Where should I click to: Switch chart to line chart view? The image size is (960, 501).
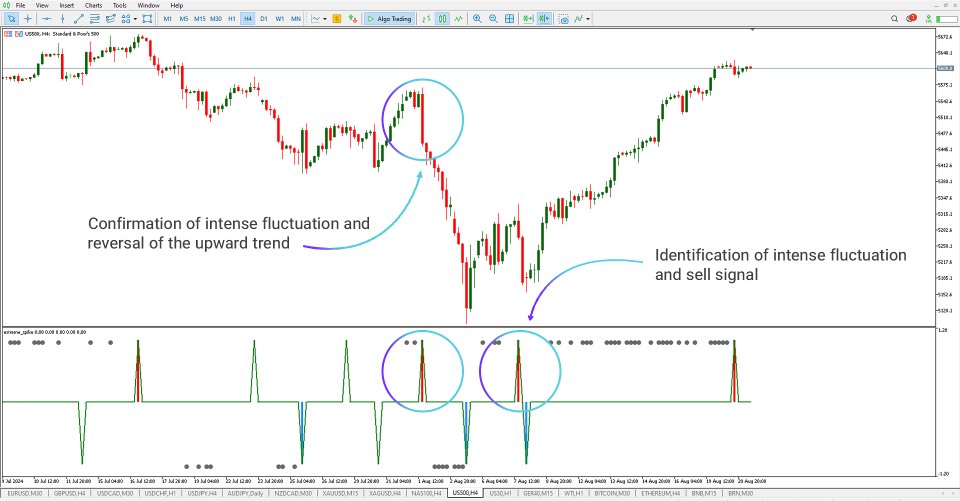(458, 19)
